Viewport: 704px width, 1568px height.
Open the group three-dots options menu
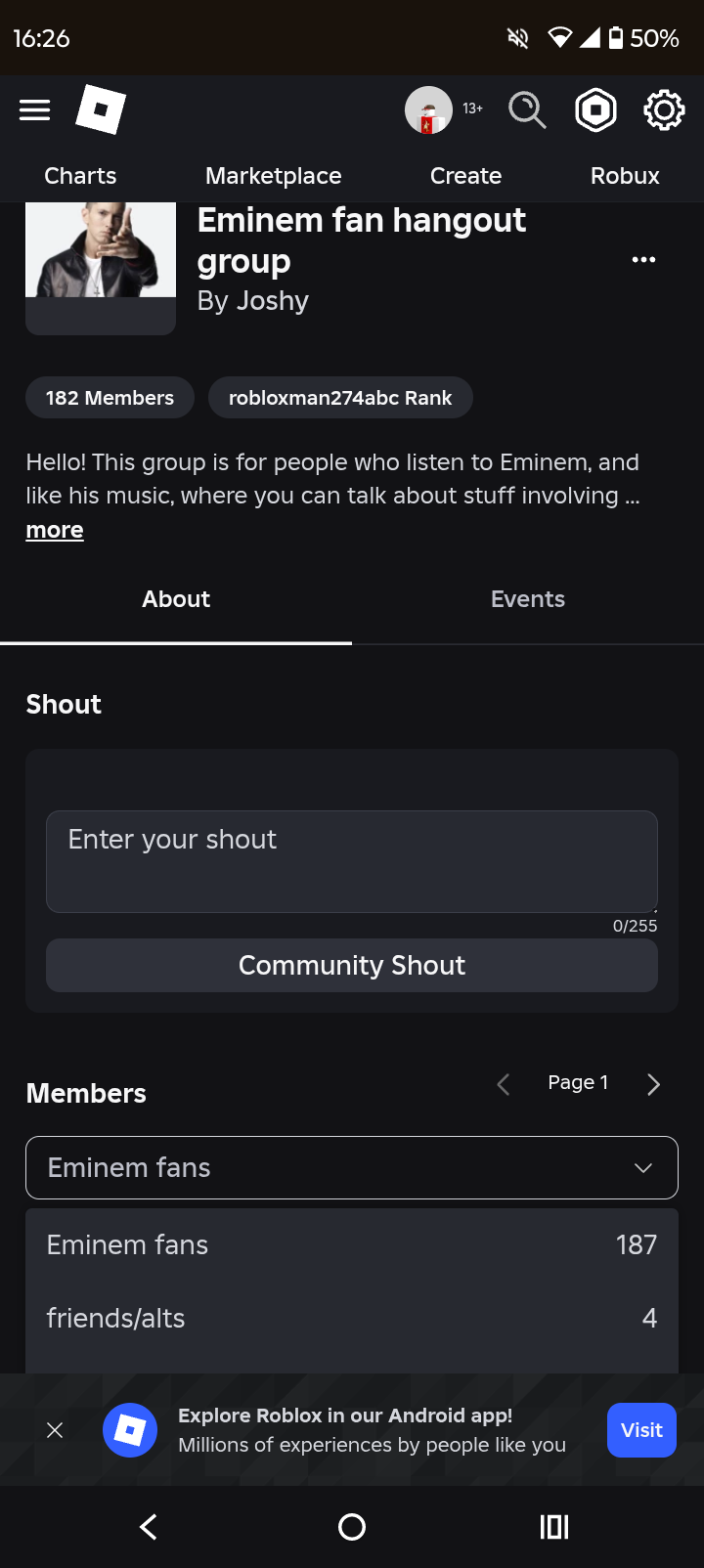click(643, 260)
